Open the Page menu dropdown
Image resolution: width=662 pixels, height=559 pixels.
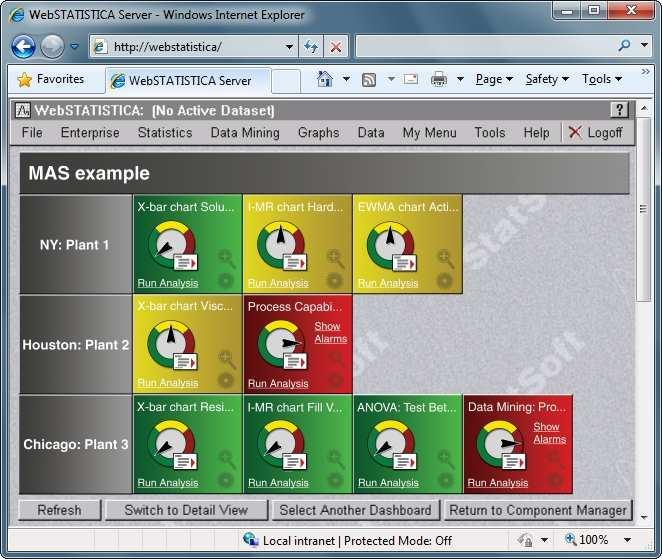click(x=494, y=79)
